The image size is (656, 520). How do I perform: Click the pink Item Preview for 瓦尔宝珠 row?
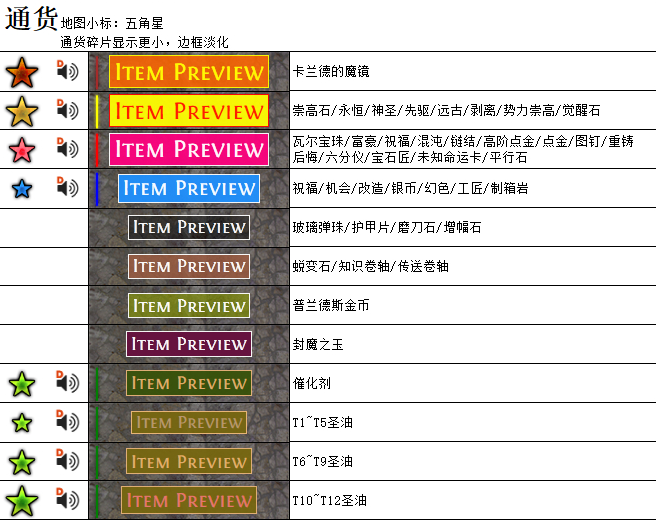point(189,149)
